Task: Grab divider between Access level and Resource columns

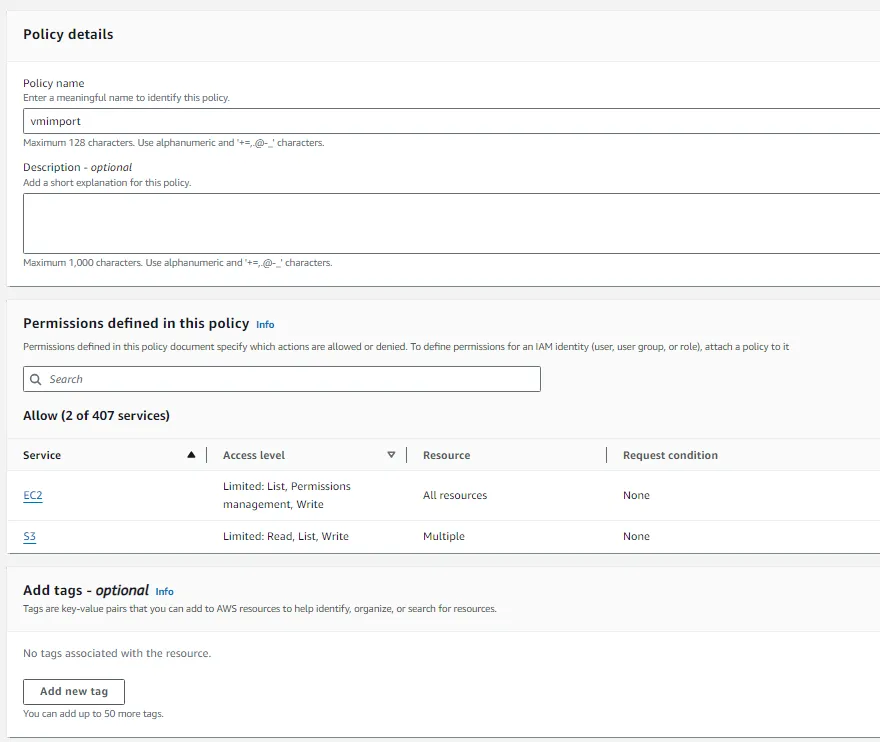Action: click(407, 455)
